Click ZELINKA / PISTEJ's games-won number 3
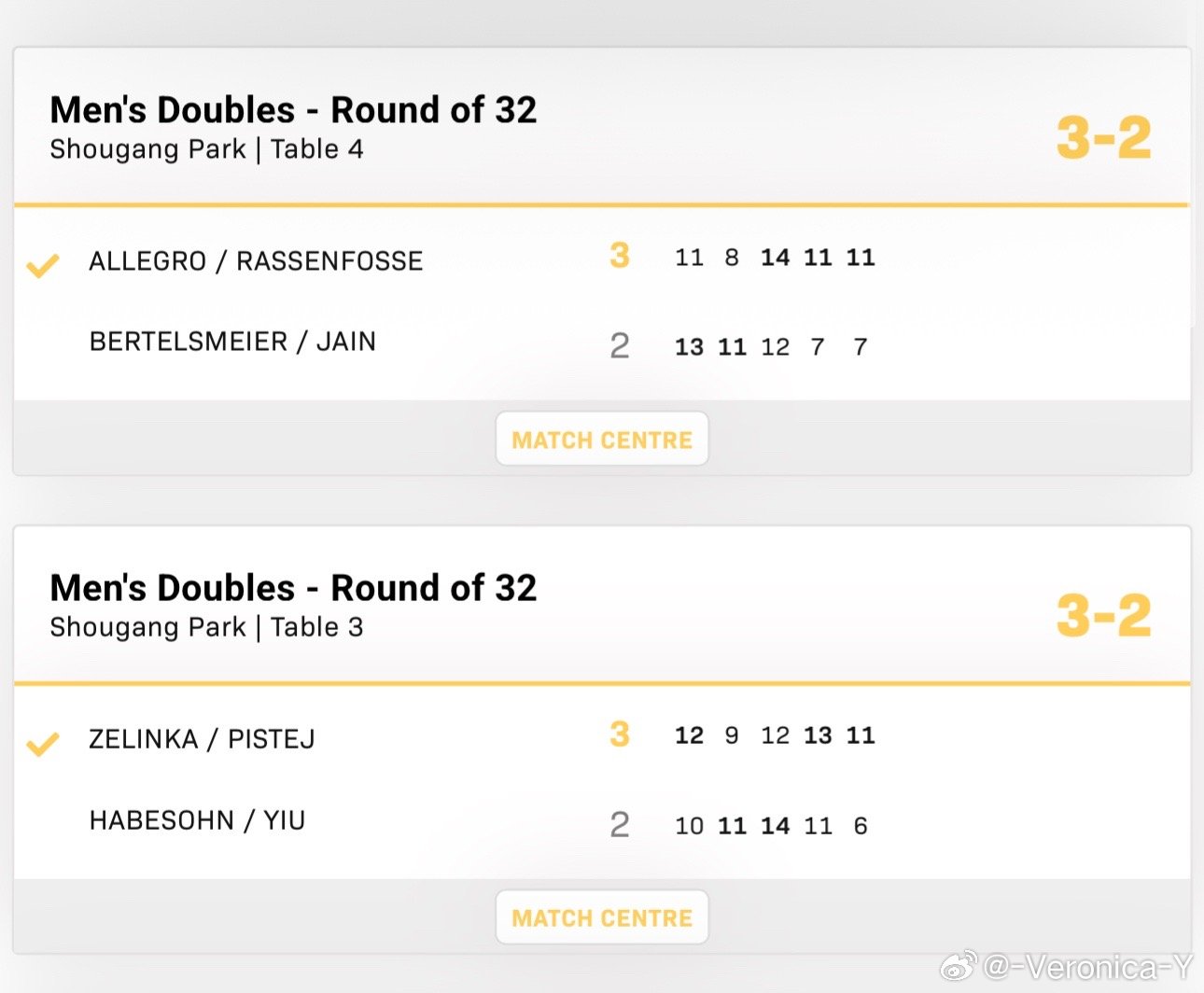 point(620,734)
